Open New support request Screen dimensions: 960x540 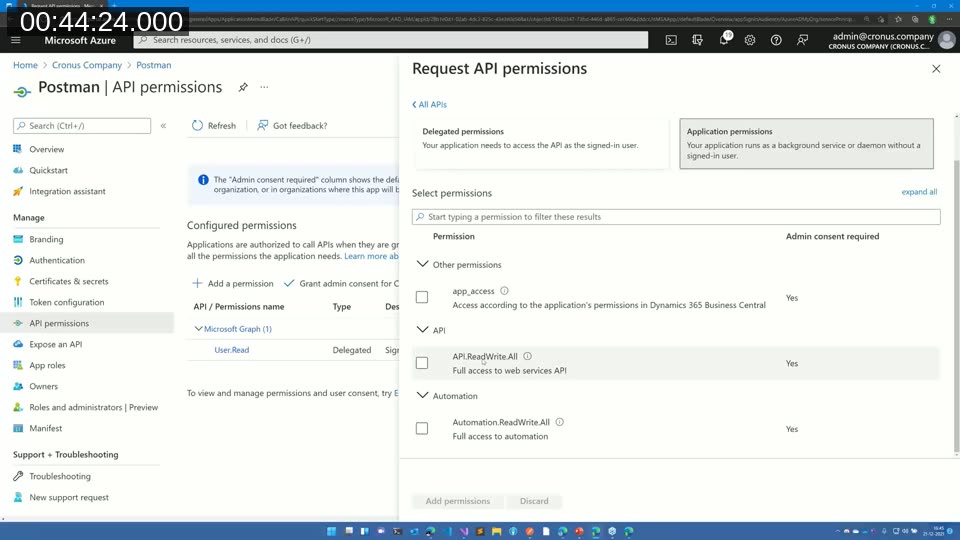[69, 497]
